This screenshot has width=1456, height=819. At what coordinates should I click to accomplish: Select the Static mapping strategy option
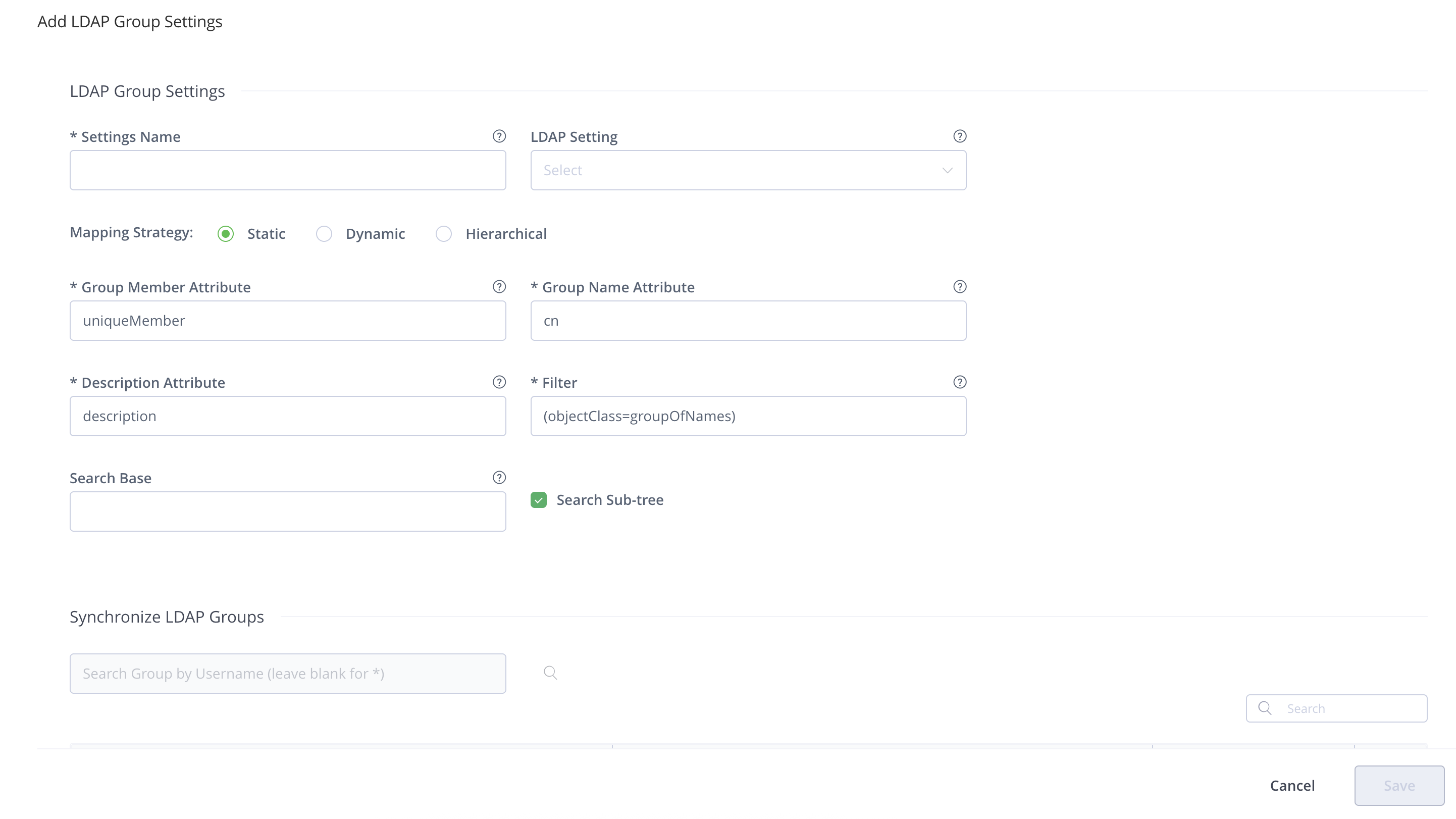pyautogui.click(x=225, y=233)
